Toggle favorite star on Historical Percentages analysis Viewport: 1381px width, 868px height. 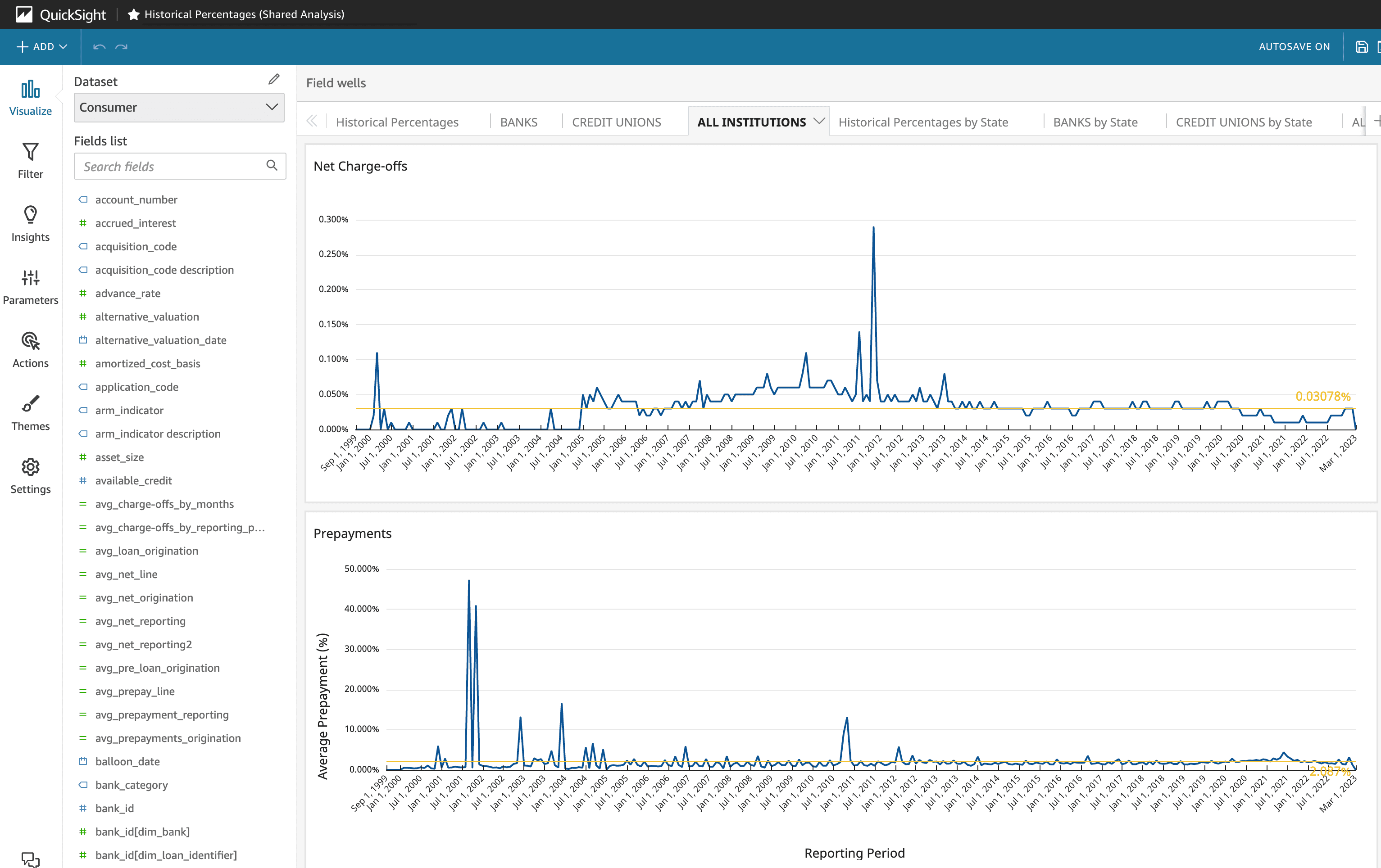coord(133,14)
